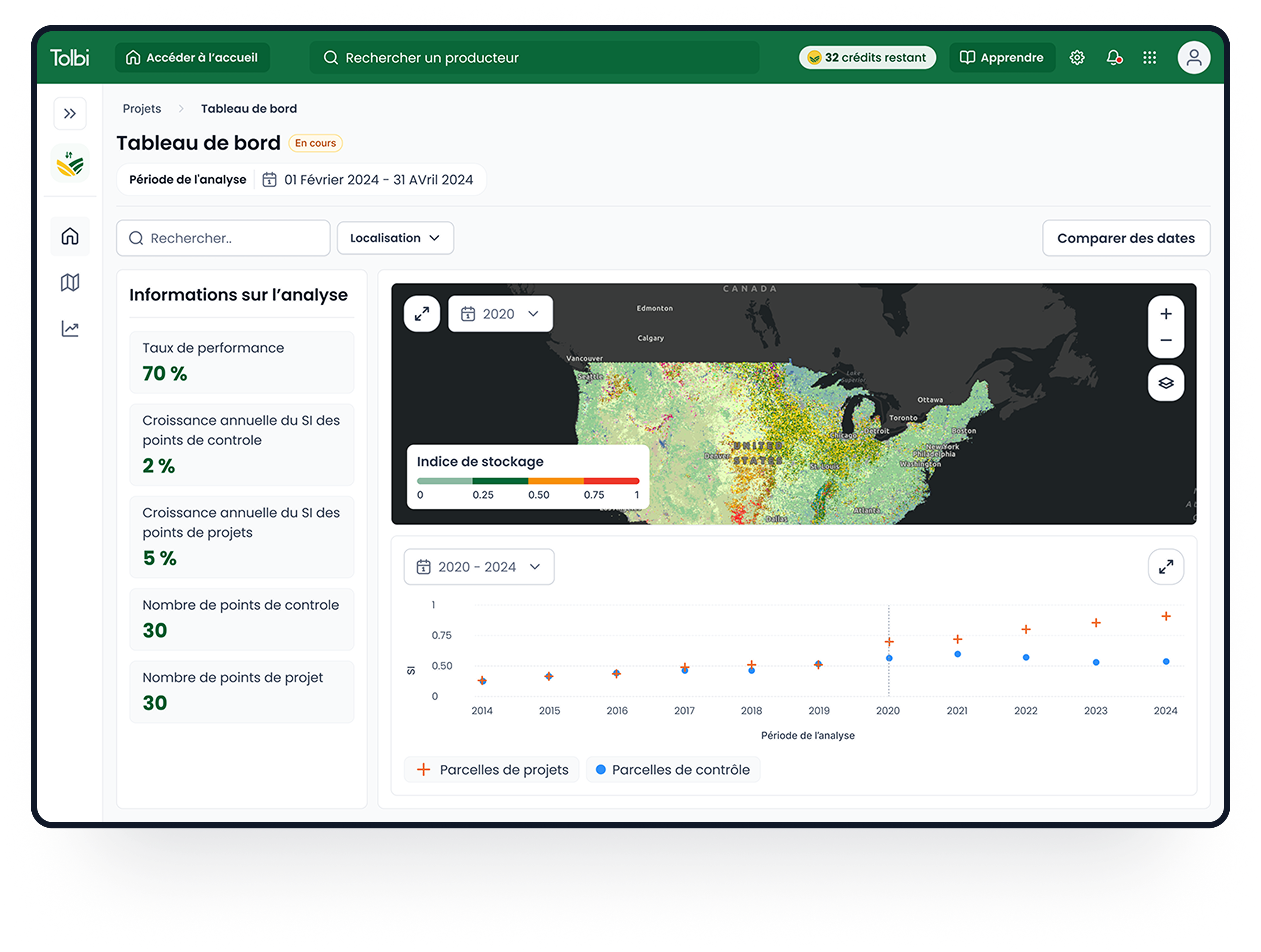Open the Apprendre section
The image size is (1261, 952).
(1002, 58)
